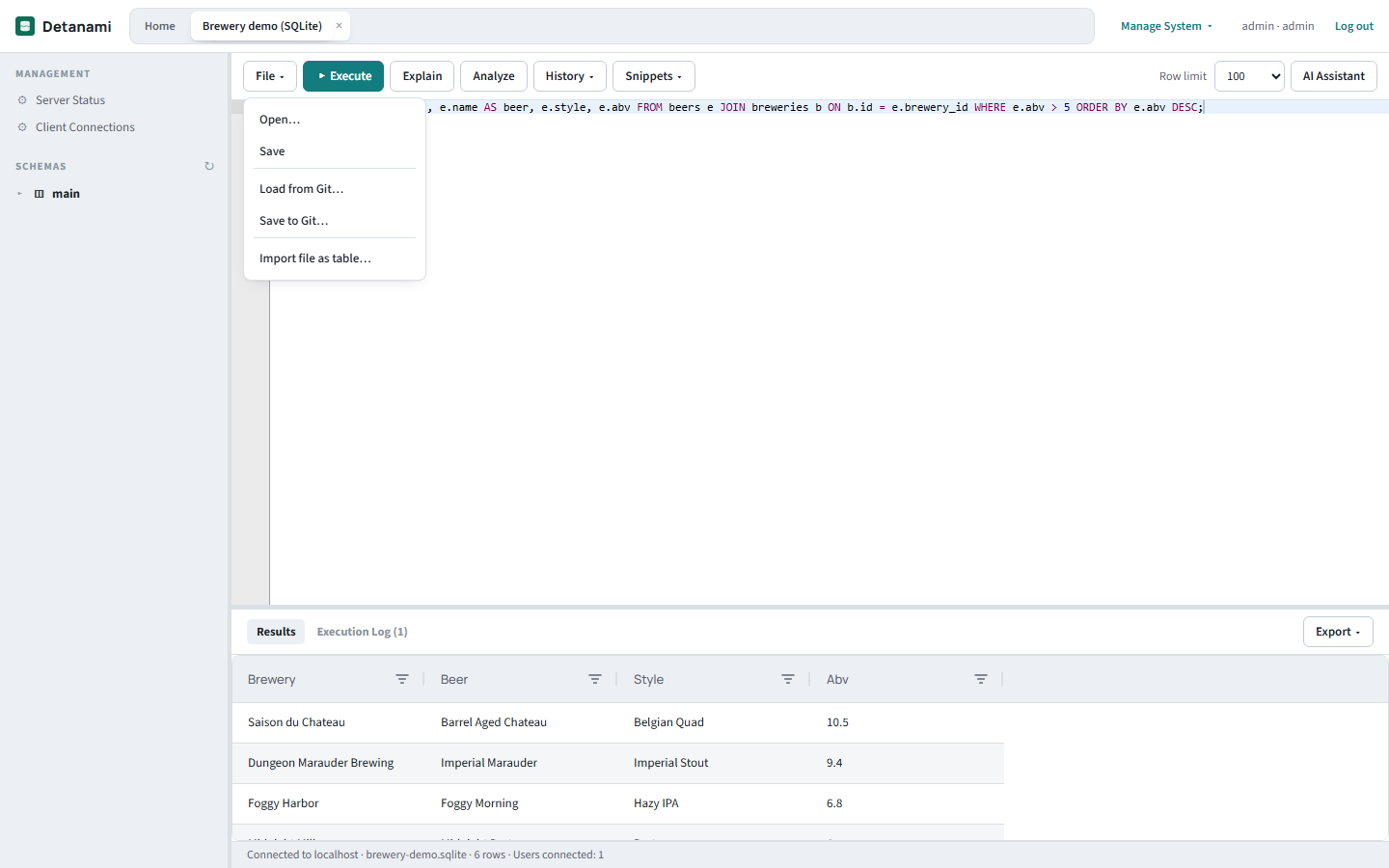Click the Dungeon Marauder Brewing cell

[x=329, y=763]
